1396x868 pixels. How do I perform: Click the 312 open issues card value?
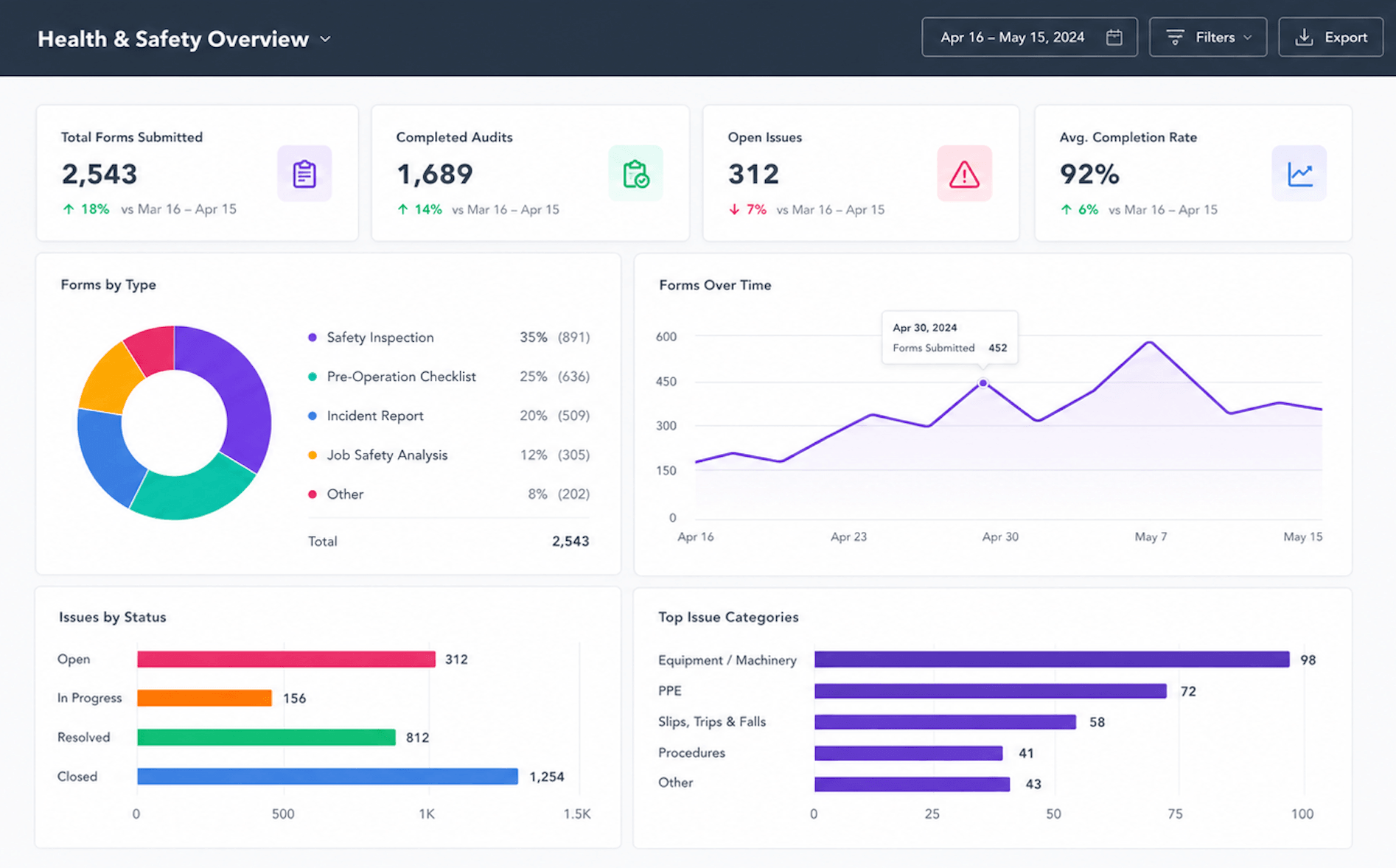753,174
